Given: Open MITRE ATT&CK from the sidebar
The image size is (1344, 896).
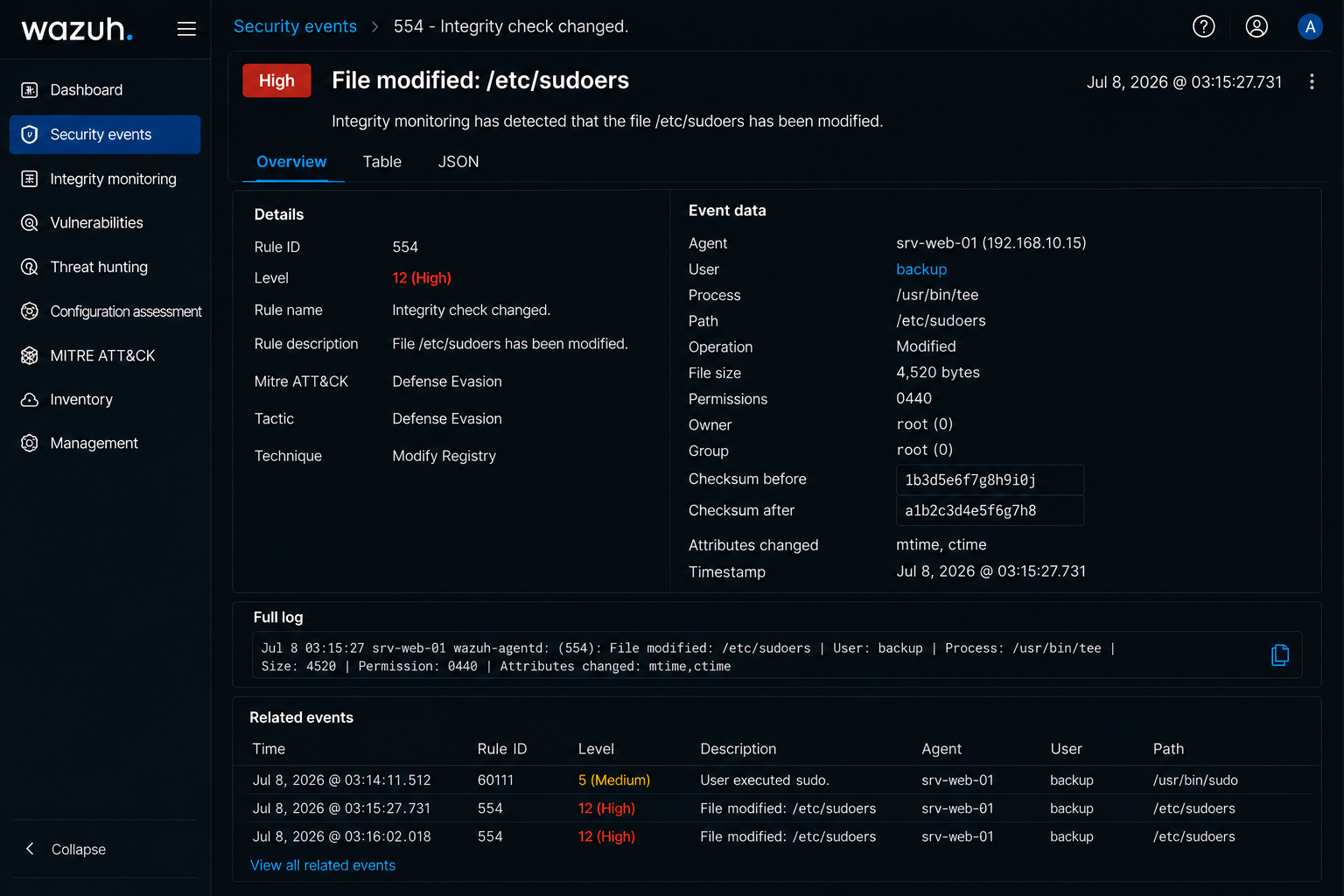Looking at the screenshot, I should 105,356.
